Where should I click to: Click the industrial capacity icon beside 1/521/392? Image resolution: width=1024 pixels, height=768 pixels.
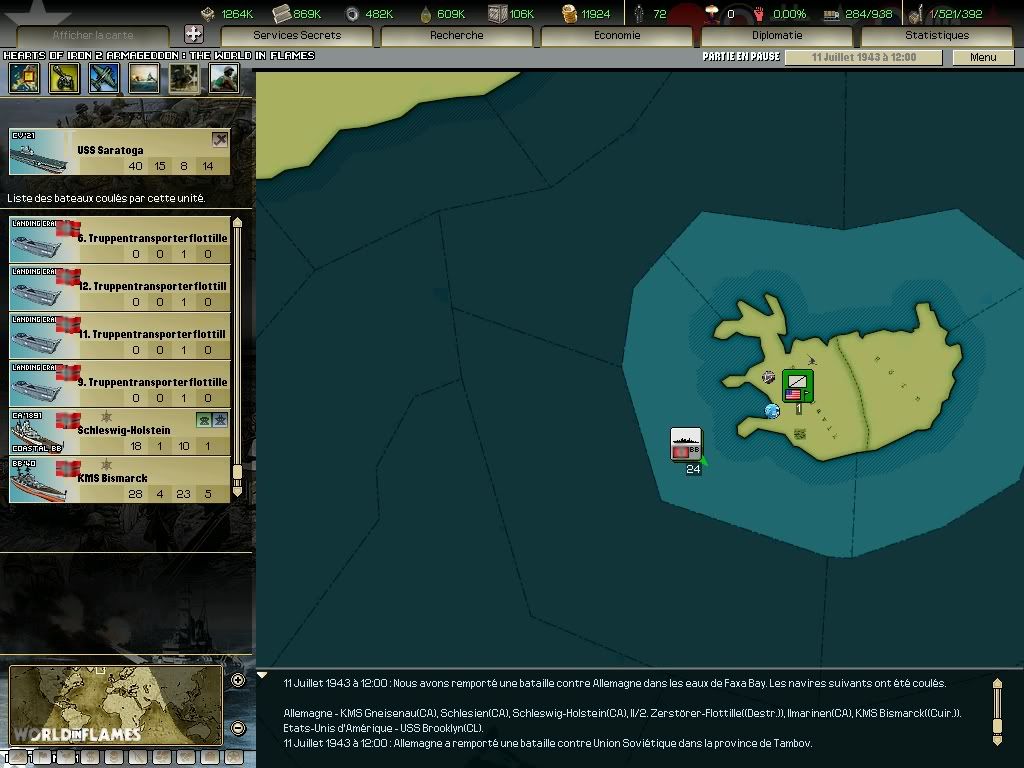916,14
